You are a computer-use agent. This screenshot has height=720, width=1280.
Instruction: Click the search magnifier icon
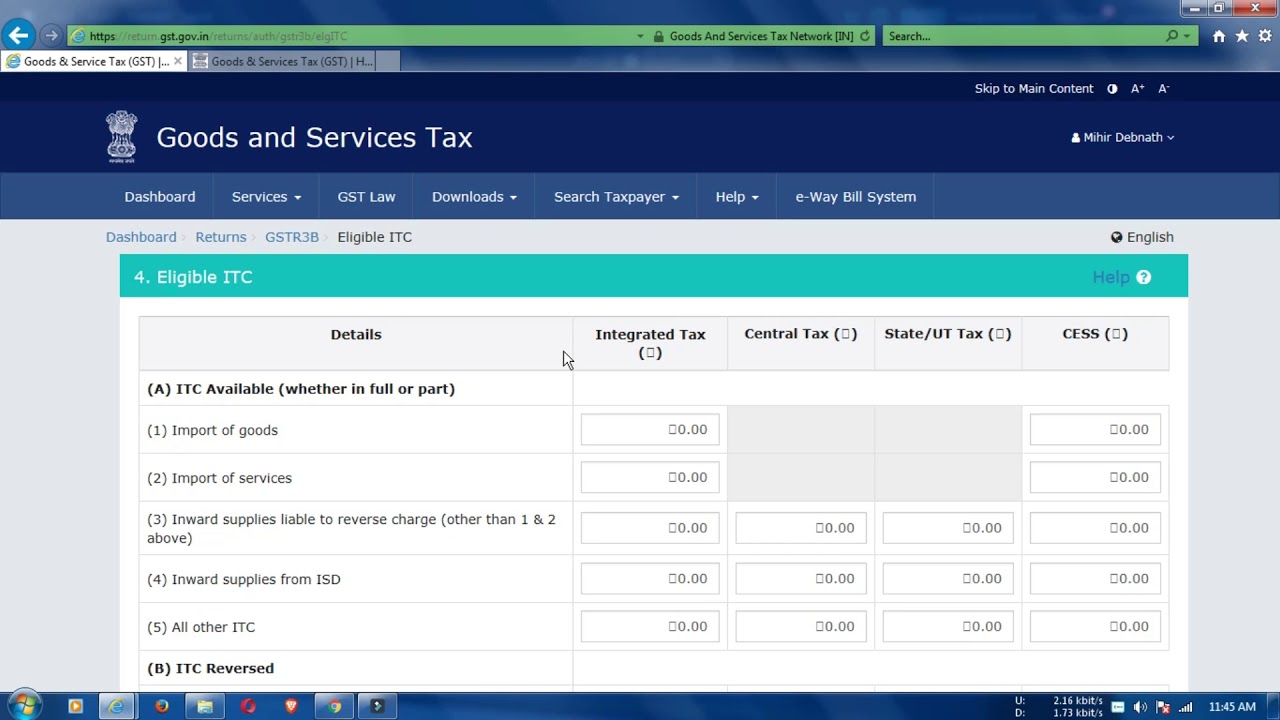click(x=1172, y=36)
